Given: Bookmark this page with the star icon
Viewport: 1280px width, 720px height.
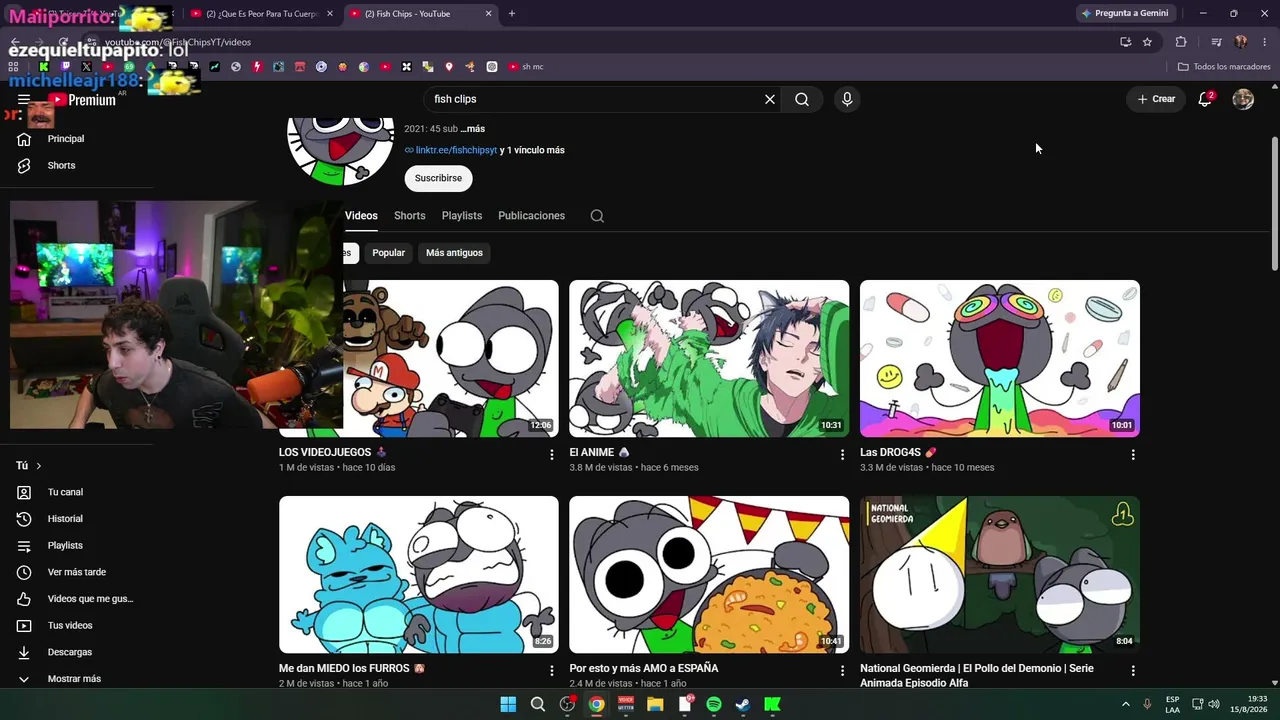Looking at the screenshot, I should click(1147, 42).
